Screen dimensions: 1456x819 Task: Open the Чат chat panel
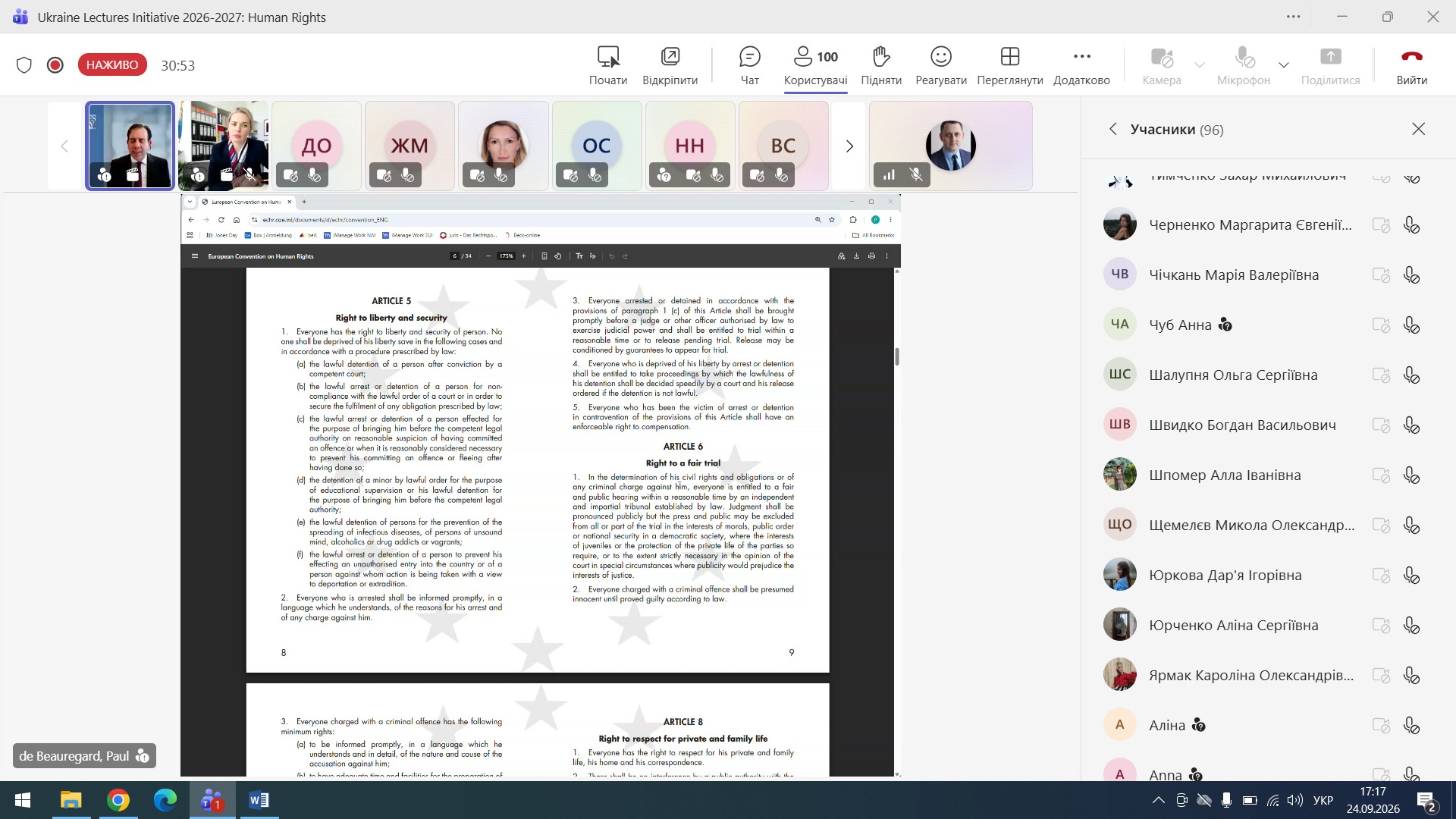point(749,65)
